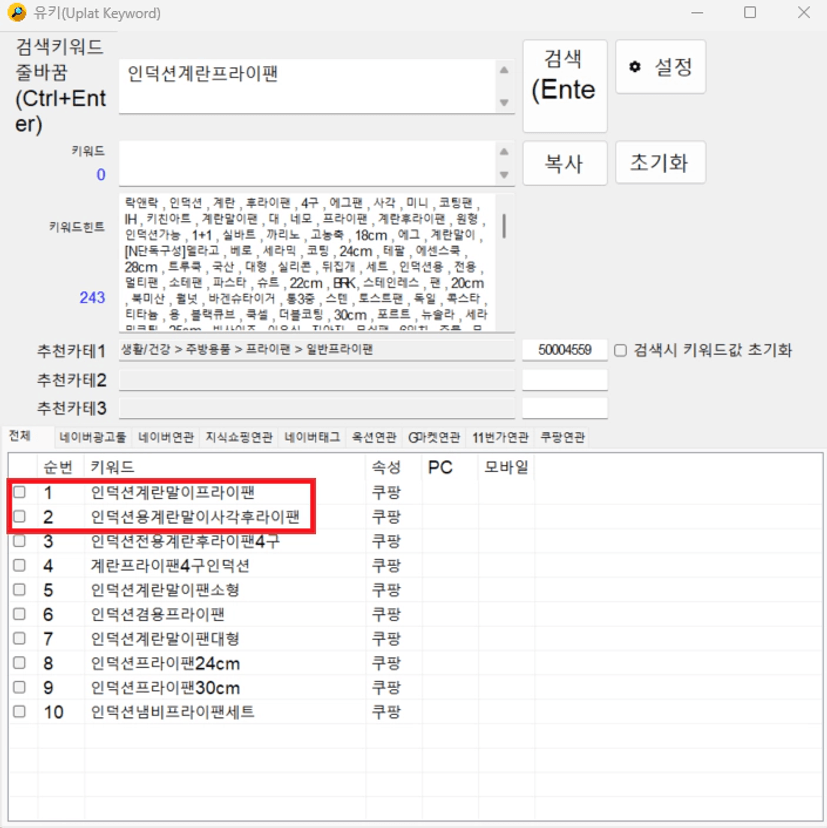Check the box for row 3 인덕션전용계란후라이팬4구

pyautogui.click(x=20, y=541)
